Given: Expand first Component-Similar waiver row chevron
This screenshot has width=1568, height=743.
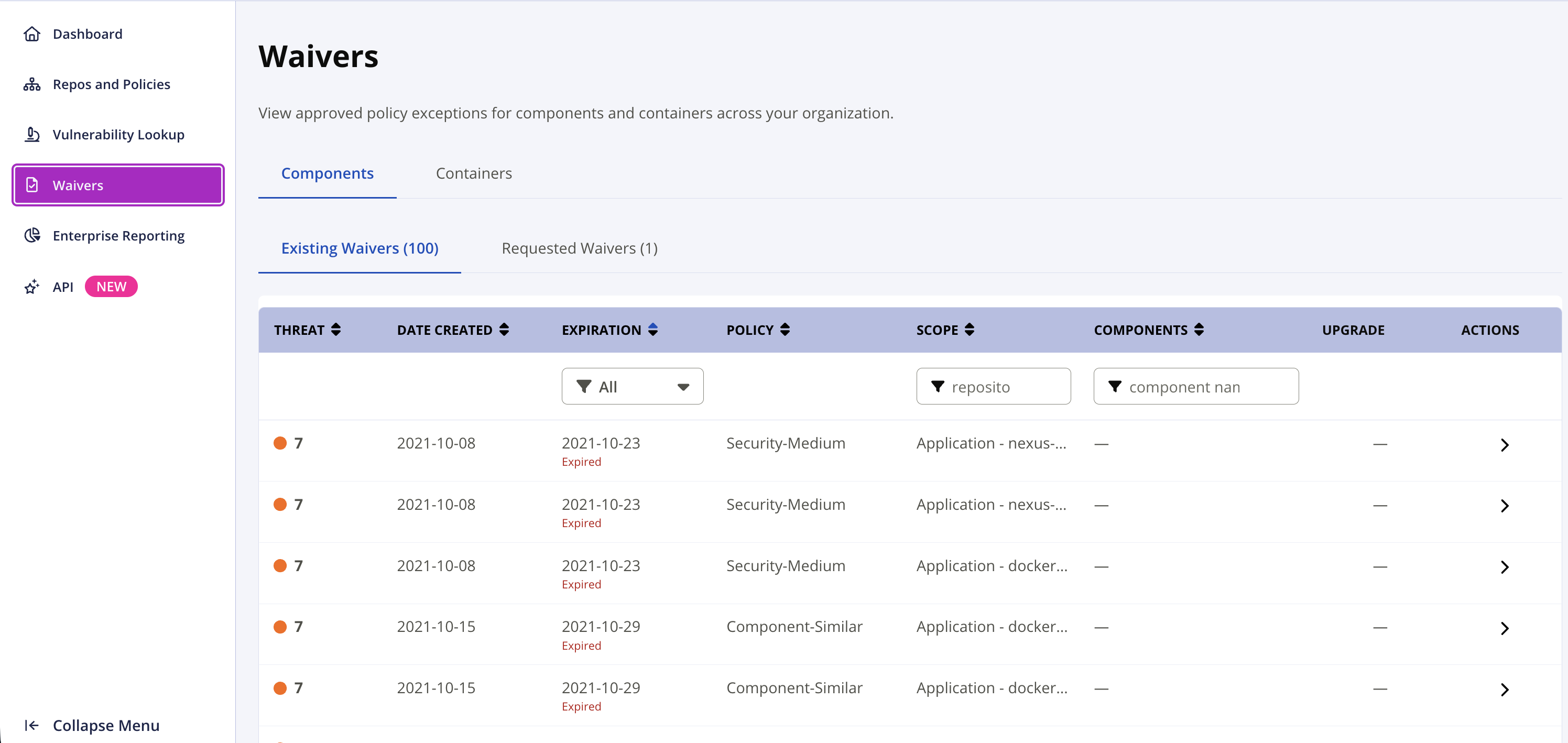Looking at the screenshot, I should (1505, 628).
